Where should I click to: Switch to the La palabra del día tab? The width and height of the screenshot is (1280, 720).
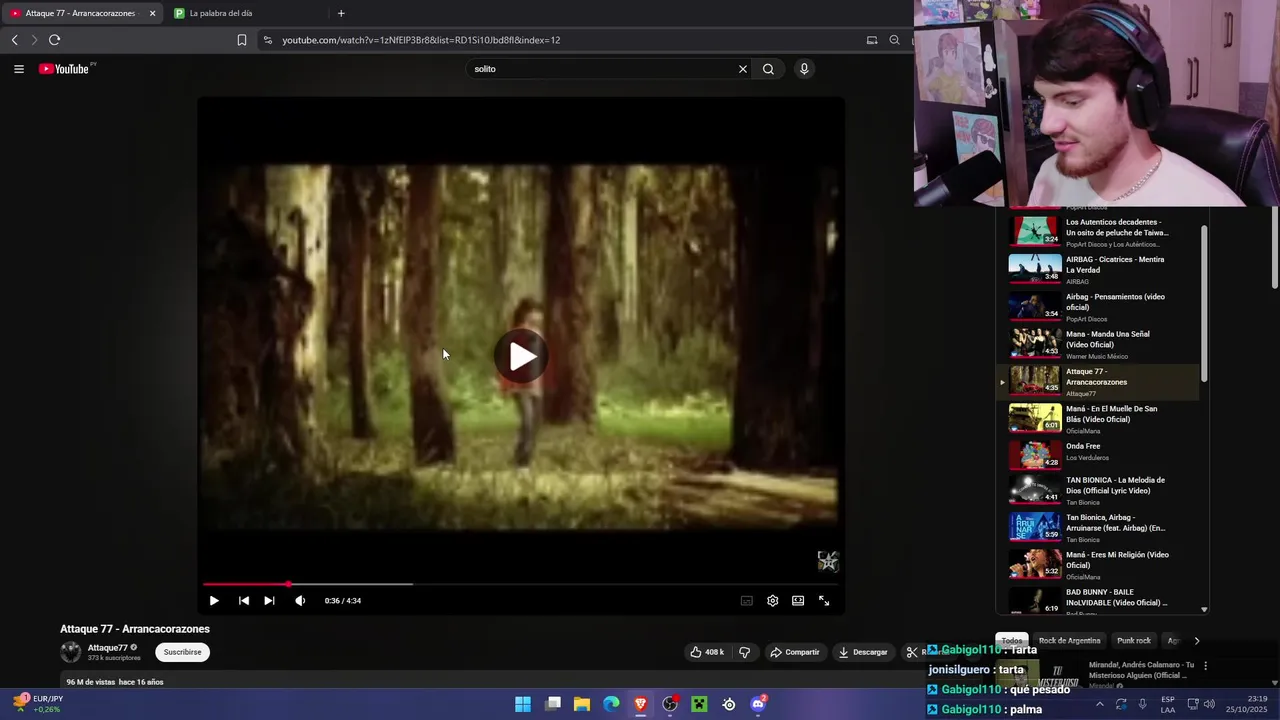221,13
